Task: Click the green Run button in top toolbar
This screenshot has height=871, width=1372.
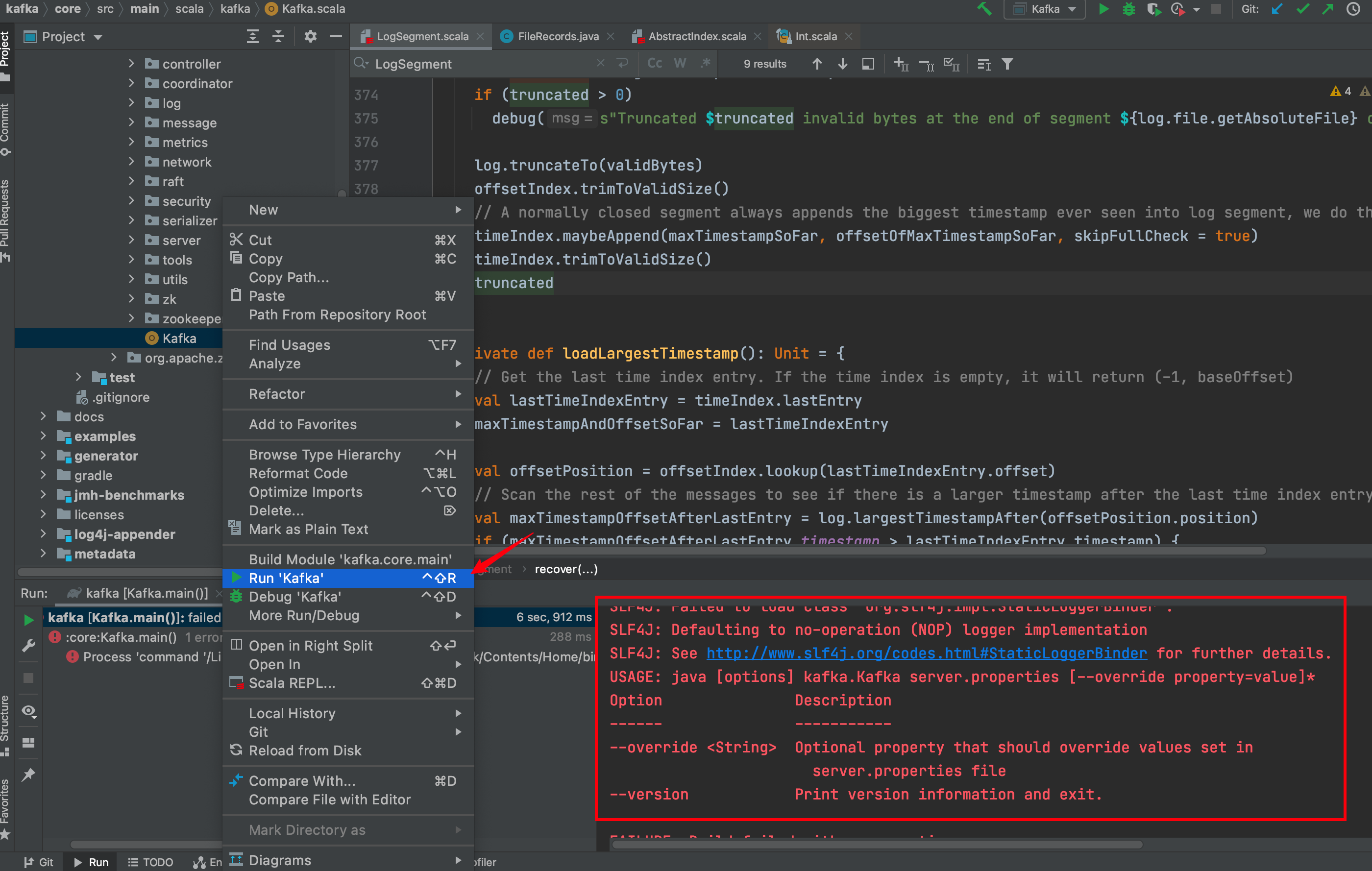Action: pos(1103,9)
